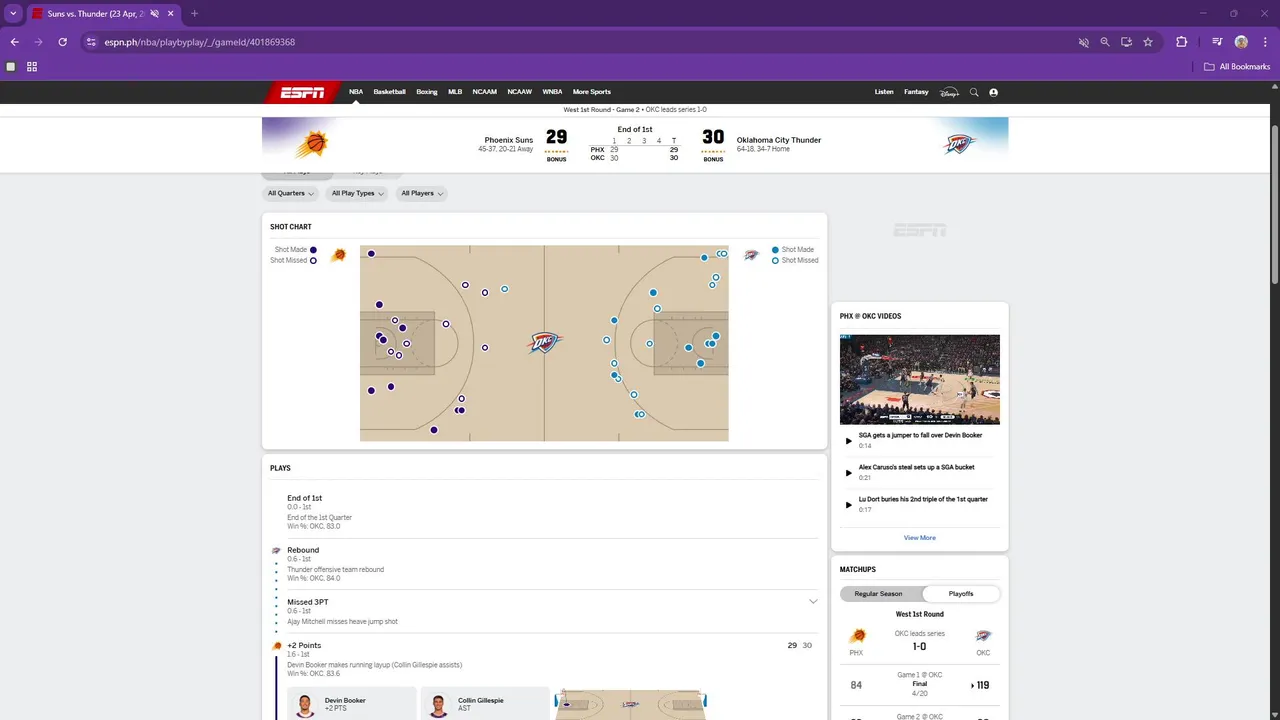
Task: Open the Game 1 @ OKC final result
Action: pos(920,685)
